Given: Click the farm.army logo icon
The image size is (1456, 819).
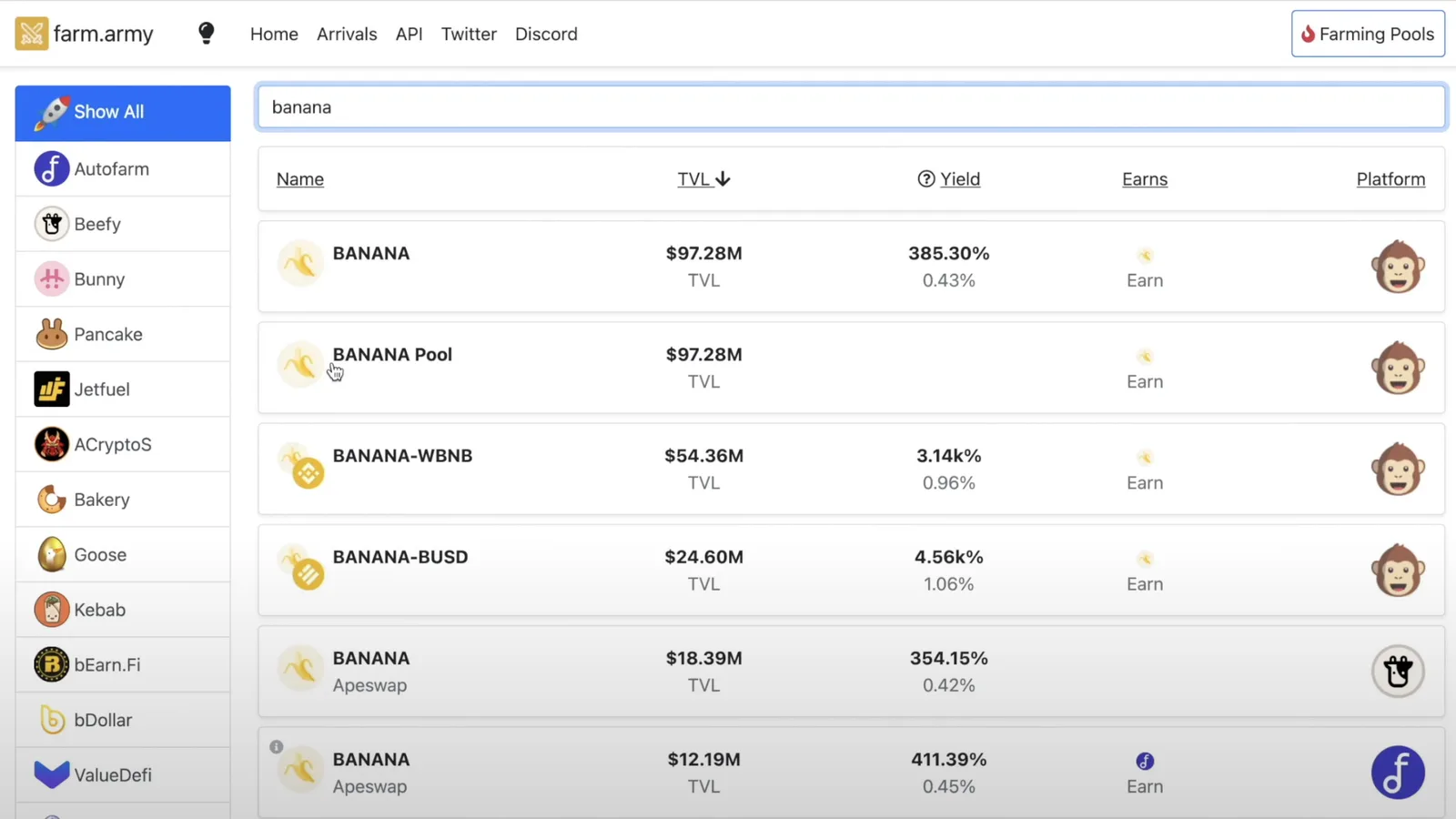Looking at the screenshot, I should point(32,34).
